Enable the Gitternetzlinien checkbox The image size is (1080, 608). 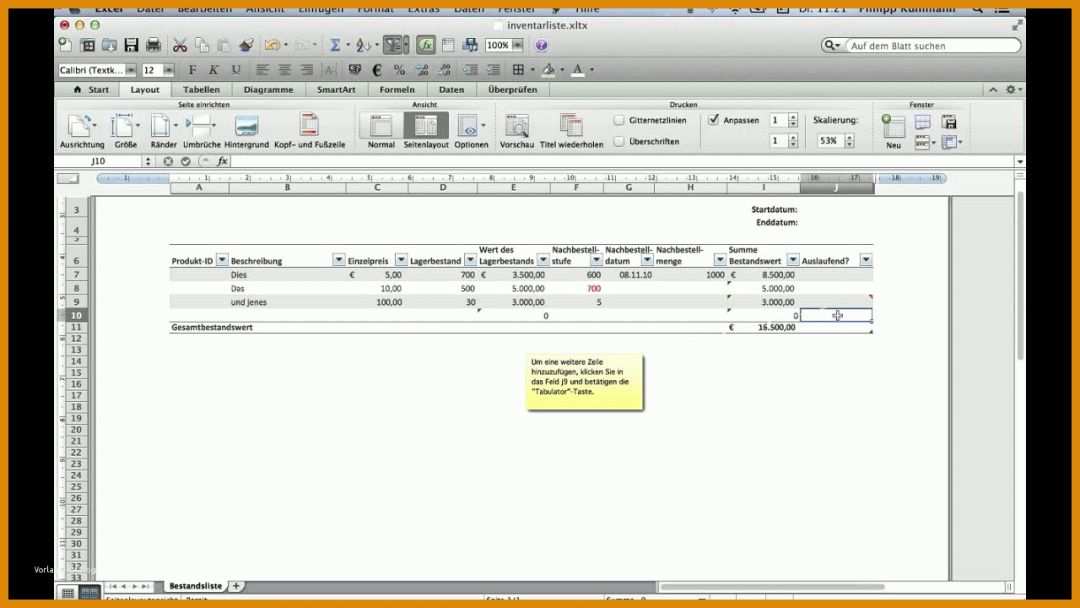coord(618,119)
